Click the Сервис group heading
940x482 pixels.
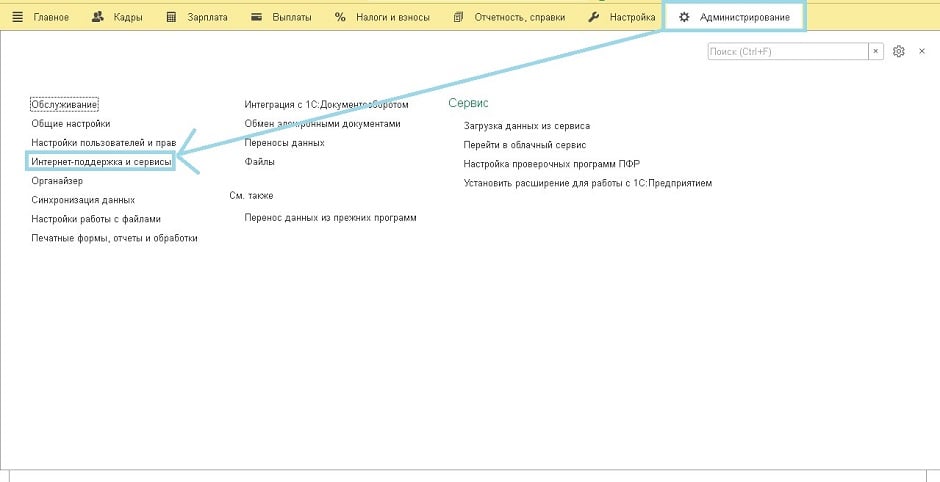point(468,103)
